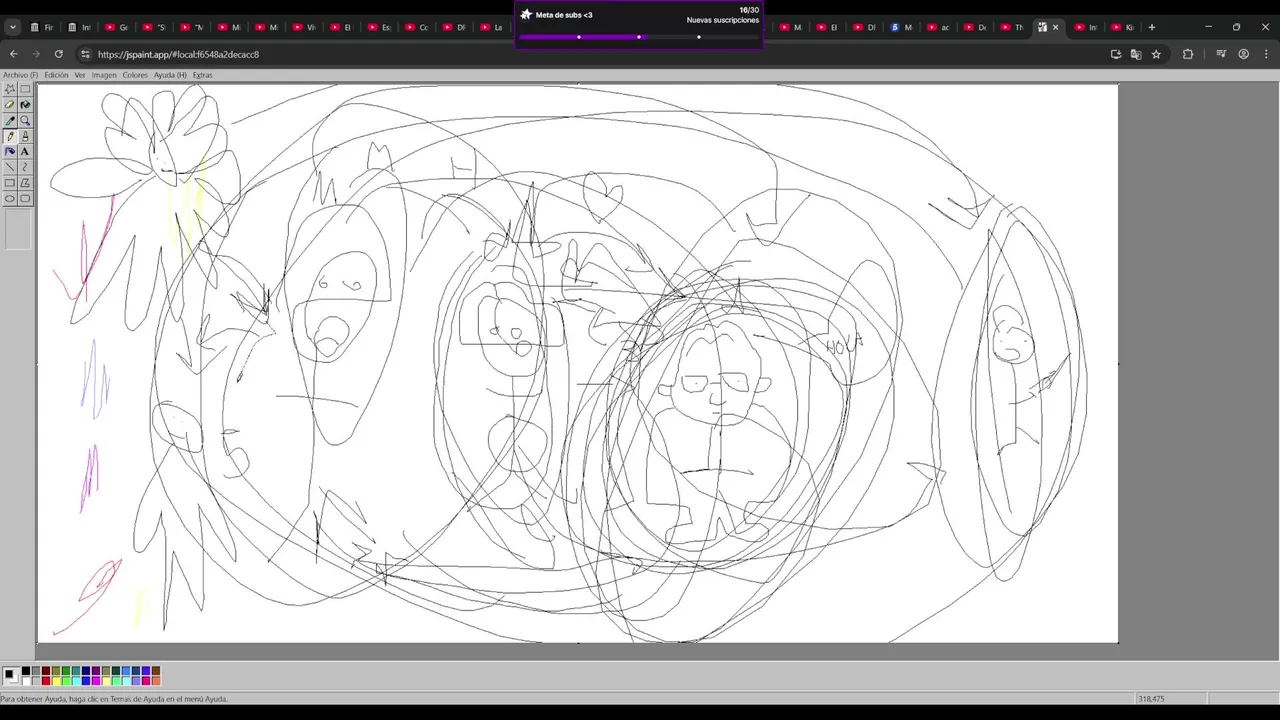Screen dimensions: 1280x720
Task: Open the browser media controls
Action: [1221, 54]
